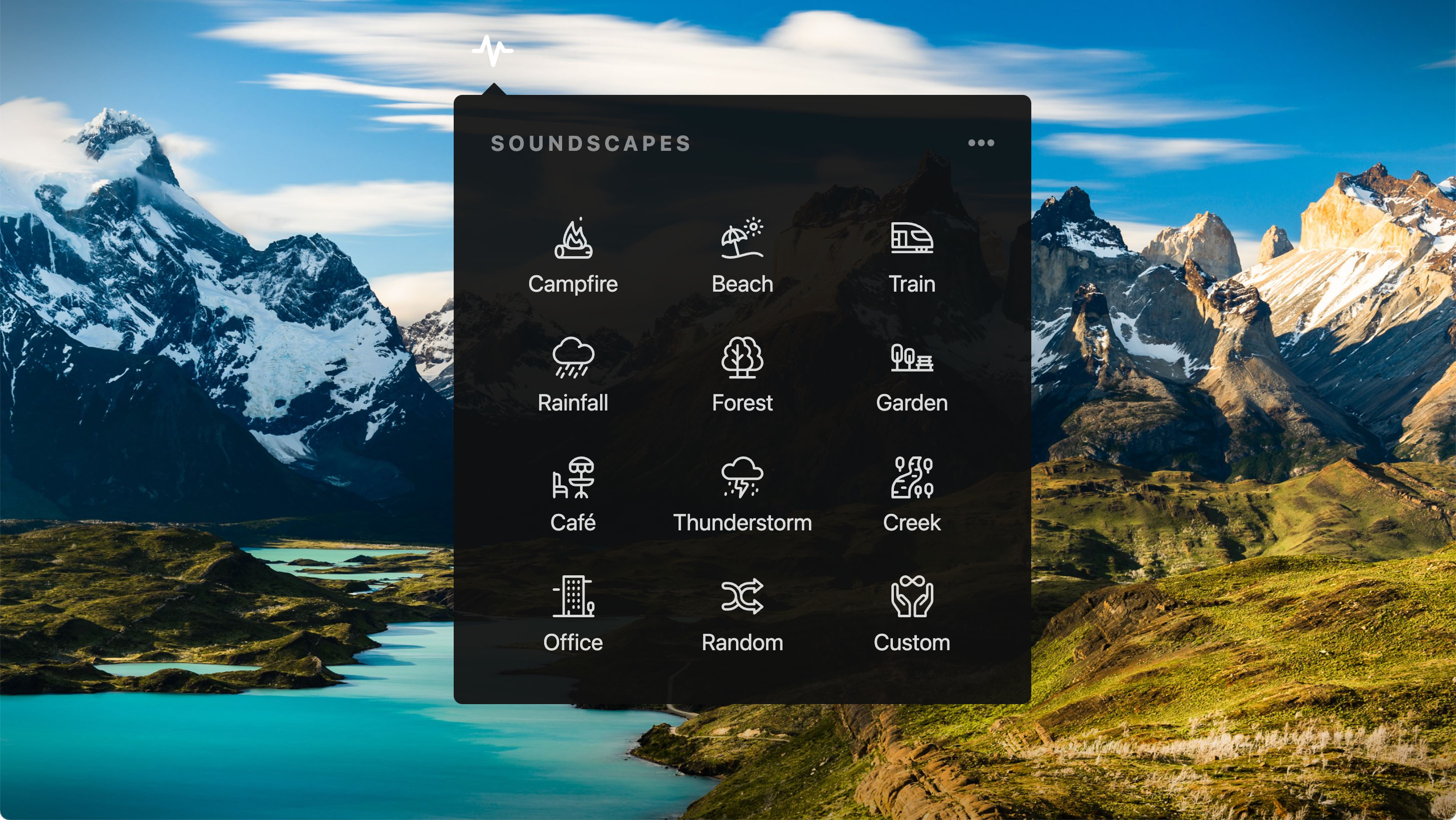Open the waveform menu bar icon
This screenshot has width=1456, height=820.
(x=493, y=51)
